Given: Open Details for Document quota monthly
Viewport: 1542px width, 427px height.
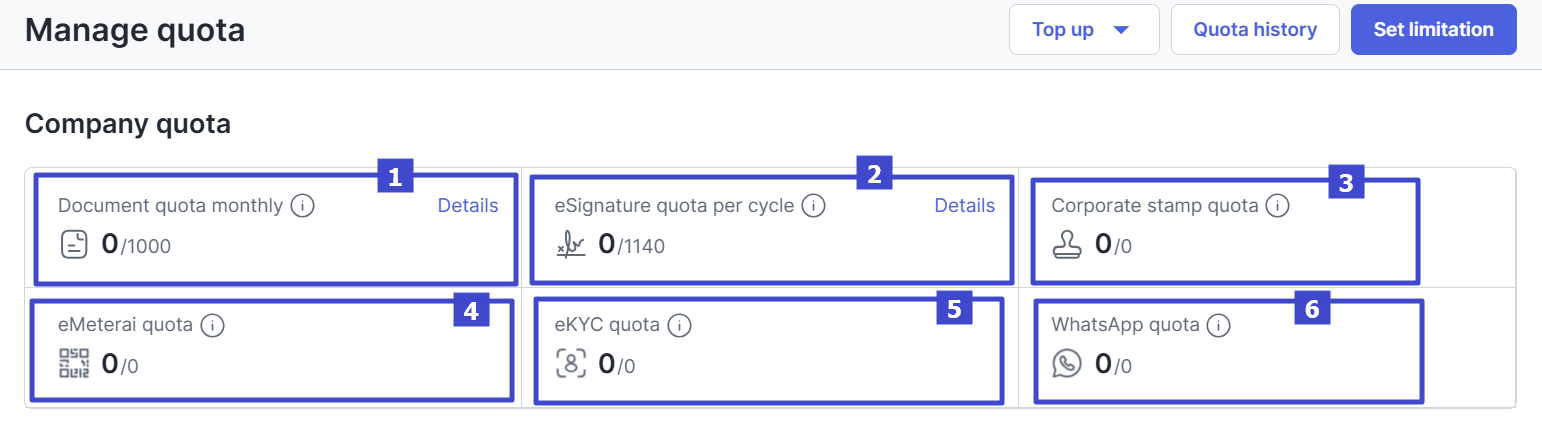Looking at the screenshot, I should pos(468,205).
